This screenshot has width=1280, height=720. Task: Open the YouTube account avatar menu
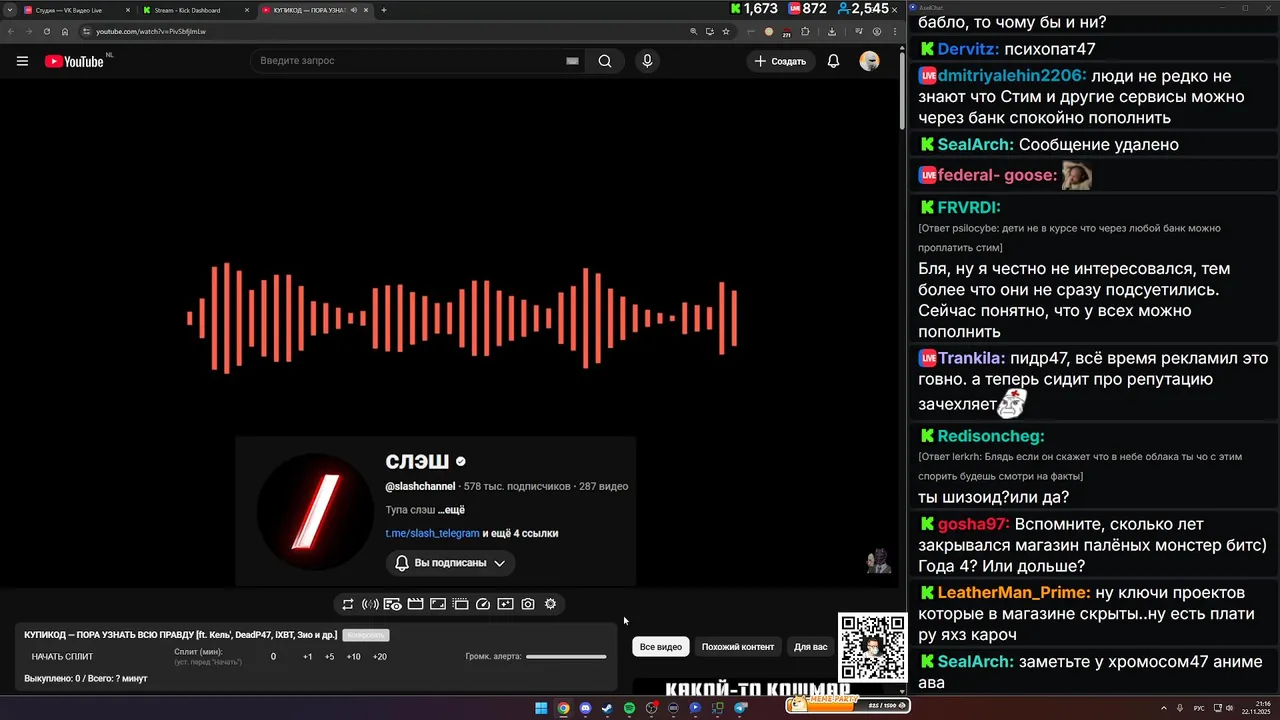click(x=869, y=61)
